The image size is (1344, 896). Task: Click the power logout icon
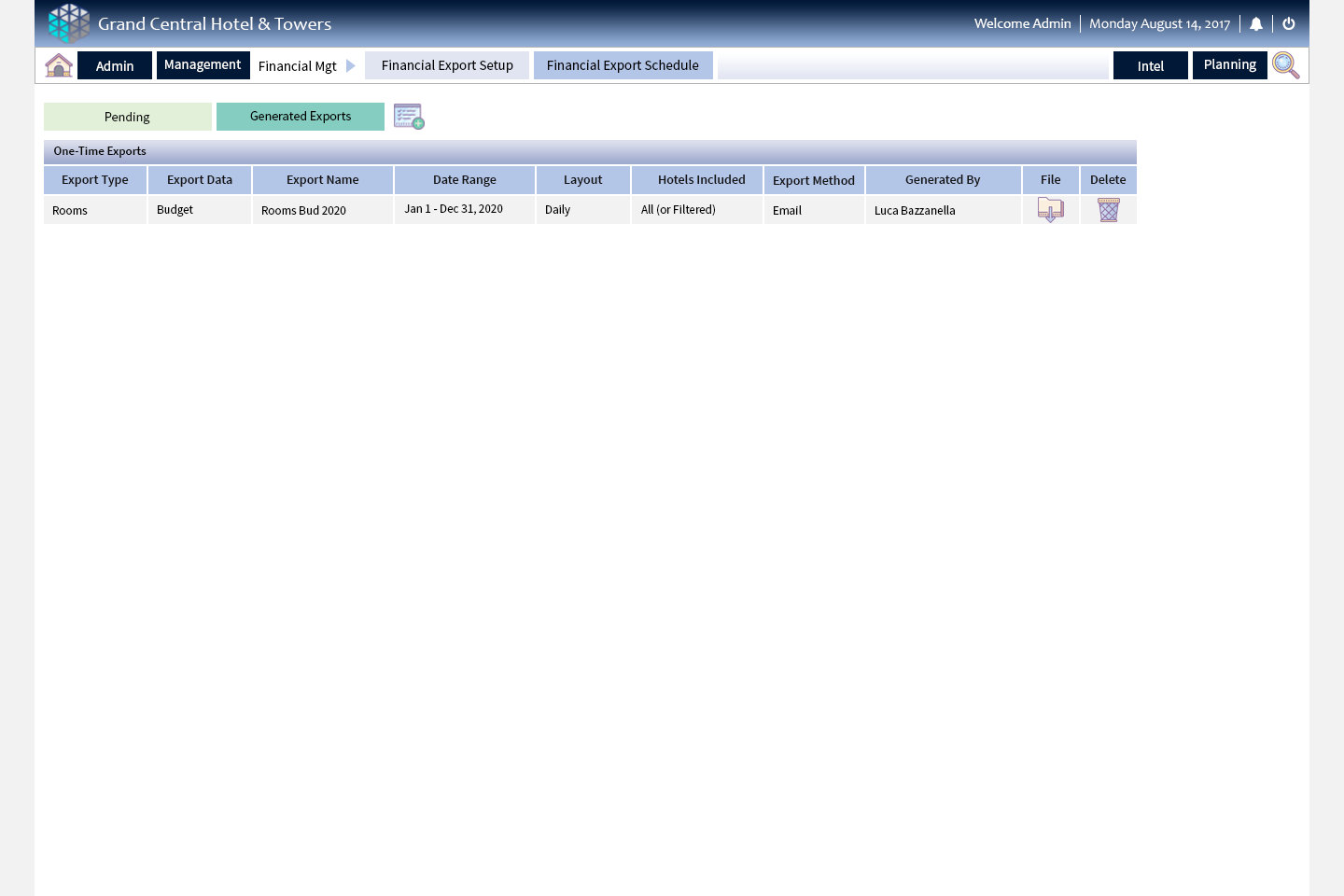[1289, 24]
